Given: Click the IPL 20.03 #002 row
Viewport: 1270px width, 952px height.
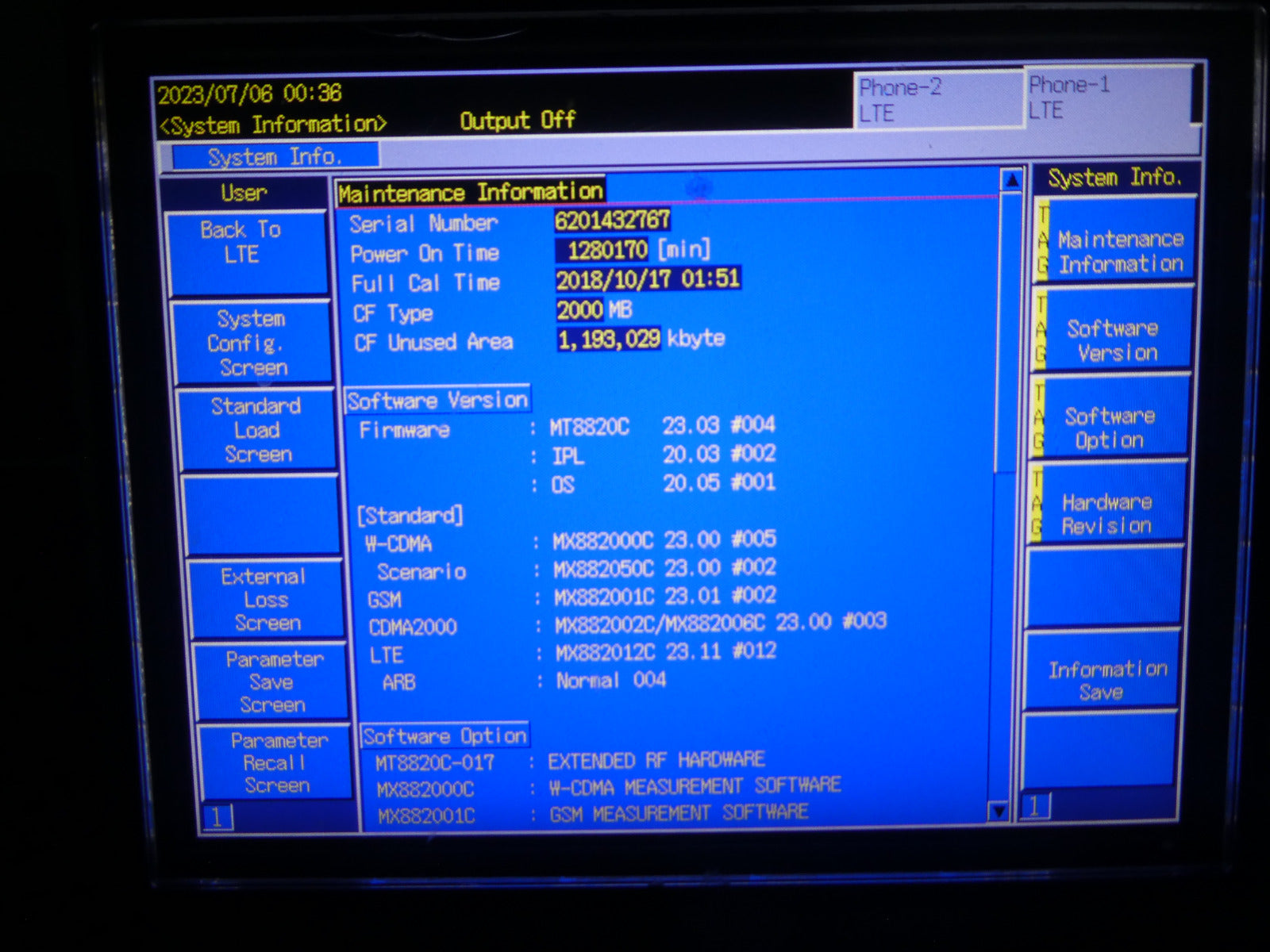Looking at the screenshot, I should click(652, 455).
